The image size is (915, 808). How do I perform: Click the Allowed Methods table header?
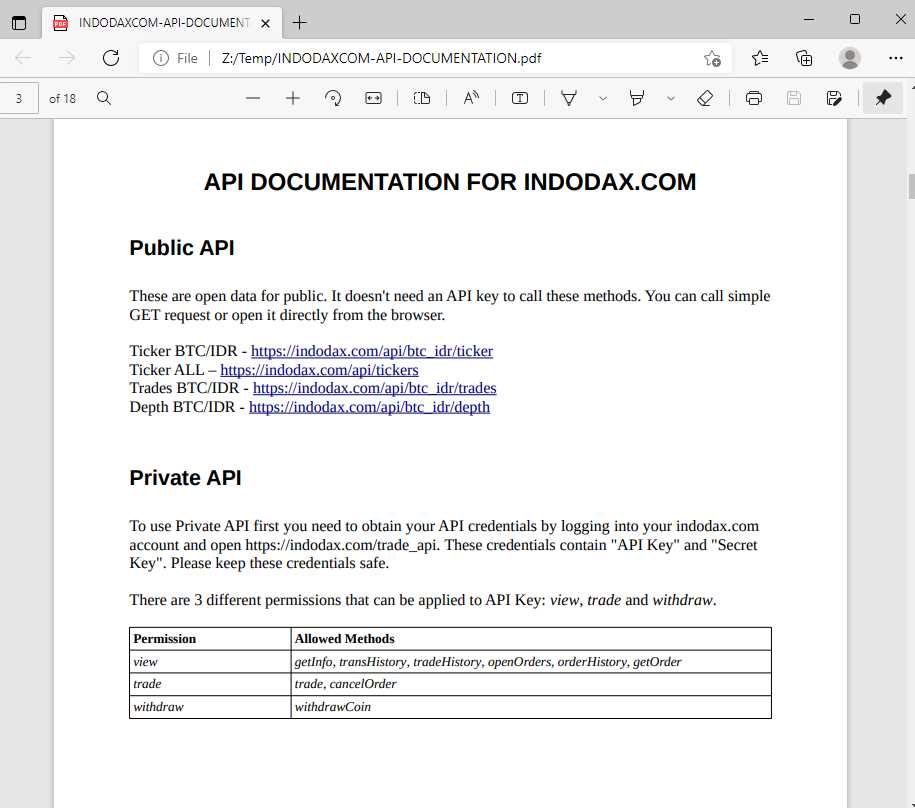[x=531, y=639]
